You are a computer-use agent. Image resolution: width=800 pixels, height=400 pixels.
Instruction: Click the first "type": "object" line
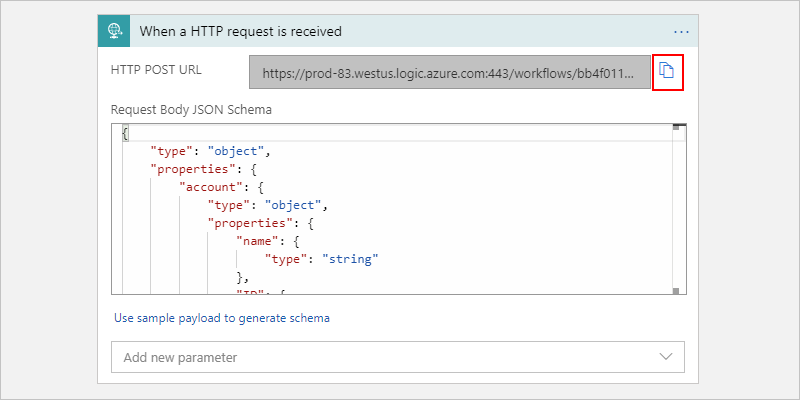click(211, 151)
